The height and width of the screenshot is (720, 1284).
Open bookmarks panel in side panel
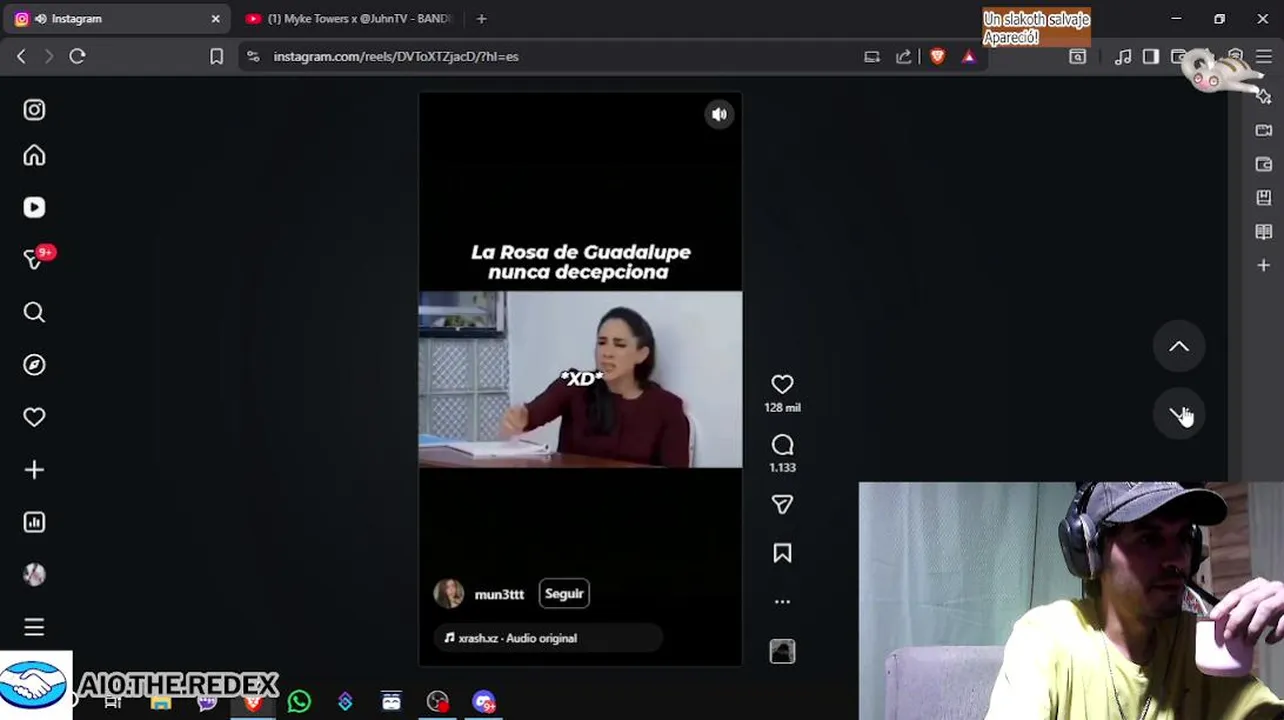(1264, 198)
